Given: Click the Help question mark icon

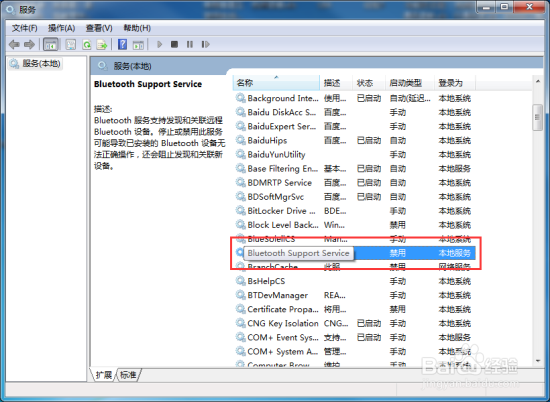Looking at the screenshot, I should point(122,45).
